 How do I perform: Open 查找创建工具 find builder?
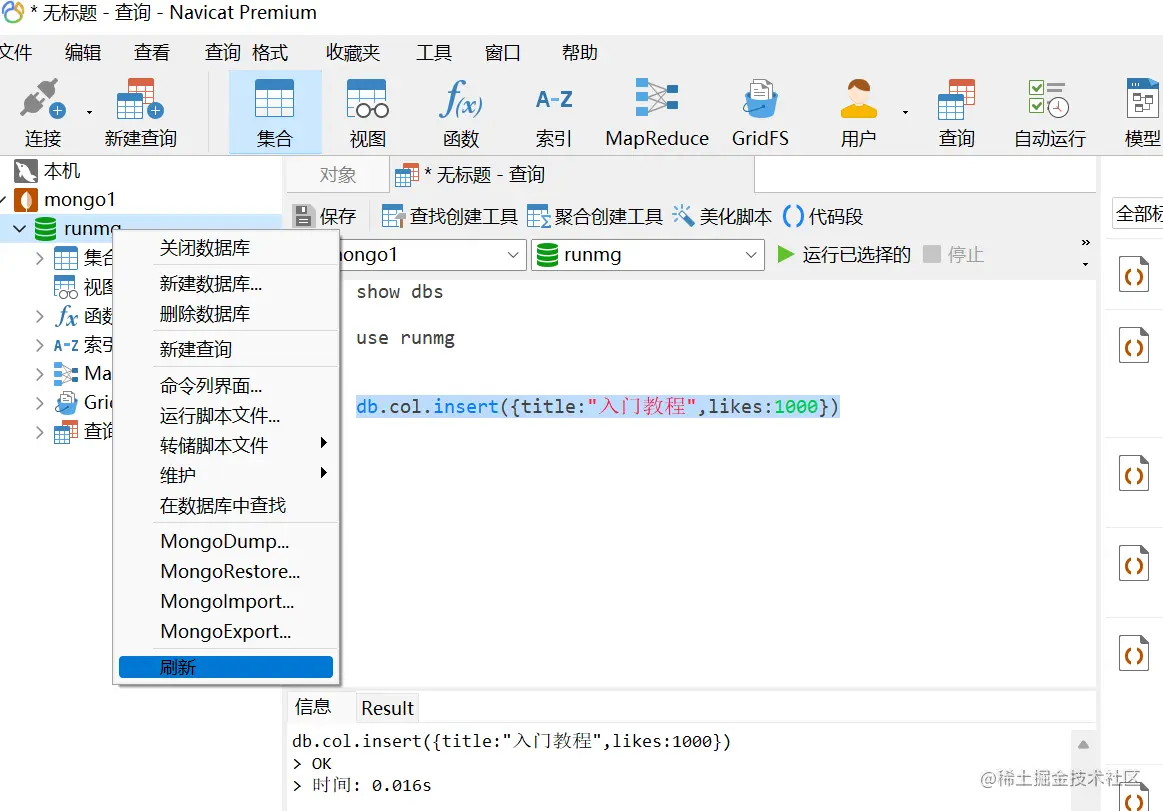click(x=449, y=217)
